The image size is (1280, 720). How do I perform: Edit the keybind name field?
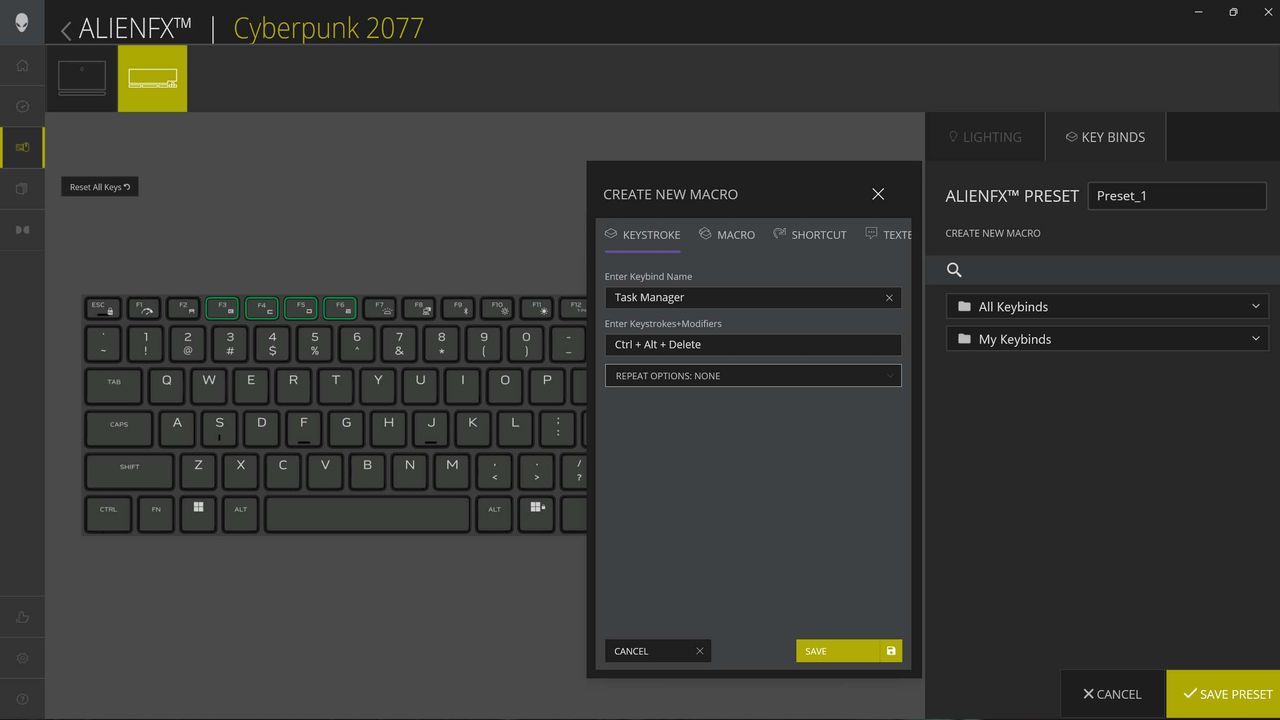[x=753, y=297]
